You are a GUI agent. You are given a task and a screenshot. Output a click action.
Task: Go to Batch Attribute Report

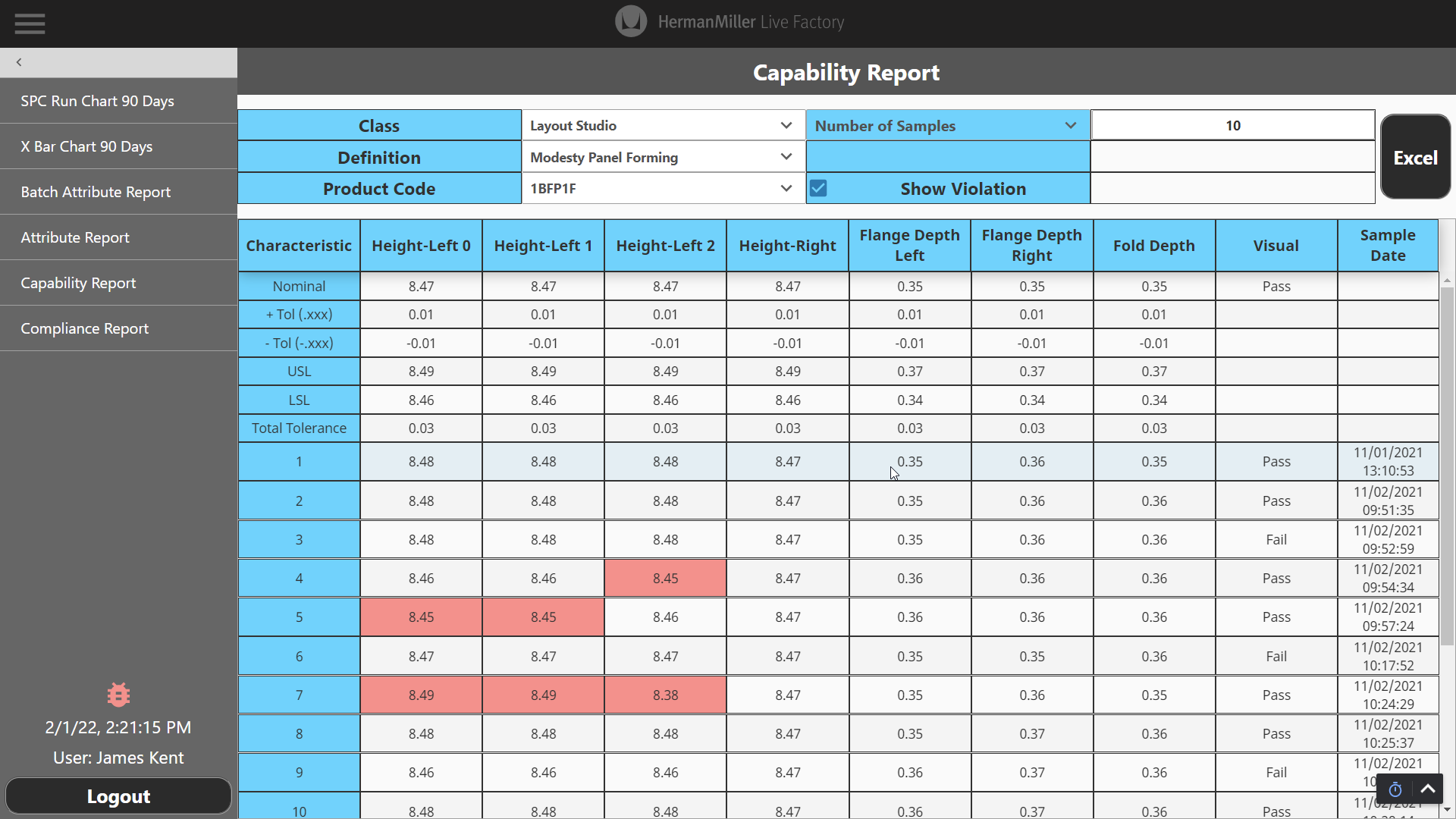(x=96, y=192)
